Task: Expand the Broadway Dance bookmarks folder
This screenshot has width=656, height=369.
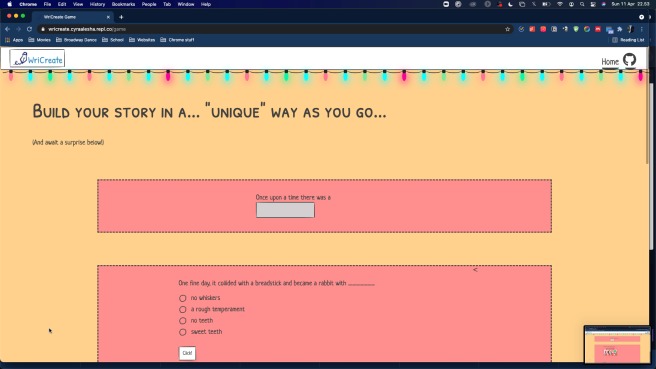Action: [76, 40]
